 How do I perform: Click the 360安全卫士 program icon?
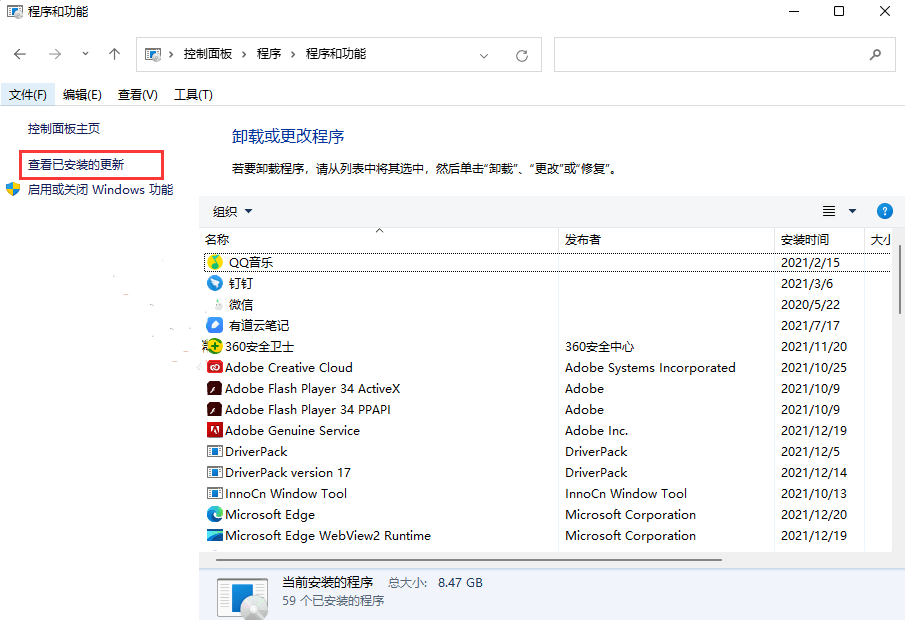[x=214, y=346]
